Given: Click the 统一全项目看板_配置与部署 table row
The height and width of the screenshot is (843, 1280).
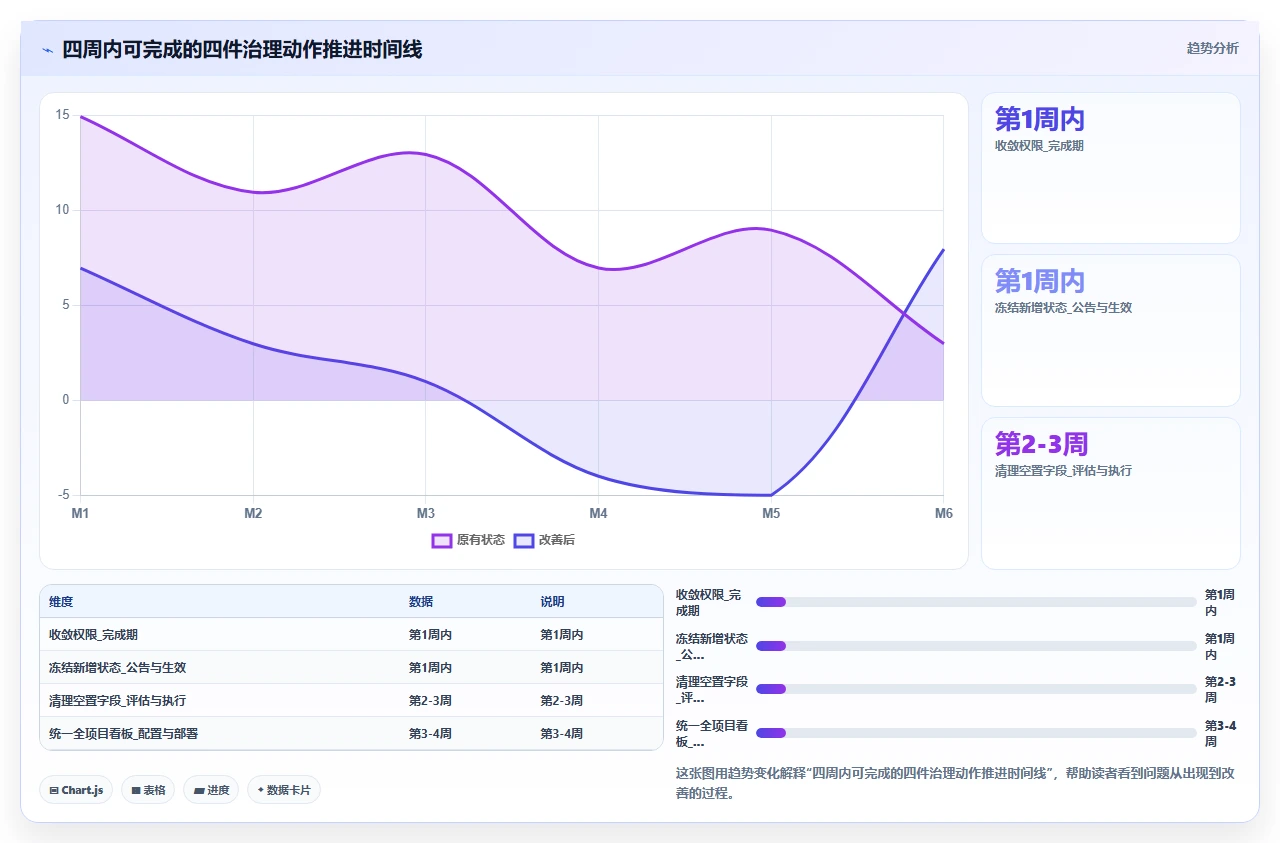Looking at the screenshot, I should coord(351,733).
